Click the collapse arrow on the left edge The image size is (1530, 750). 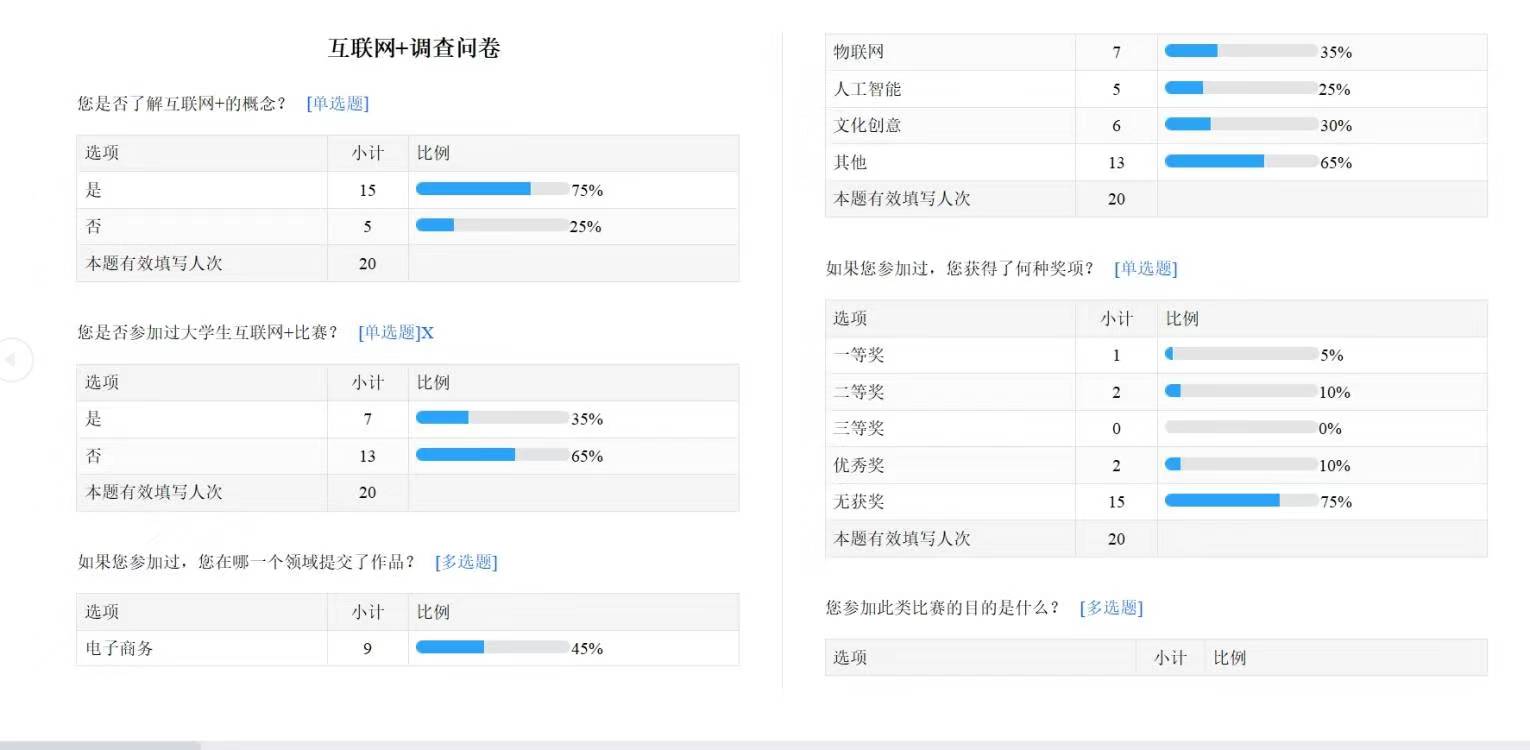pos(12,360)
